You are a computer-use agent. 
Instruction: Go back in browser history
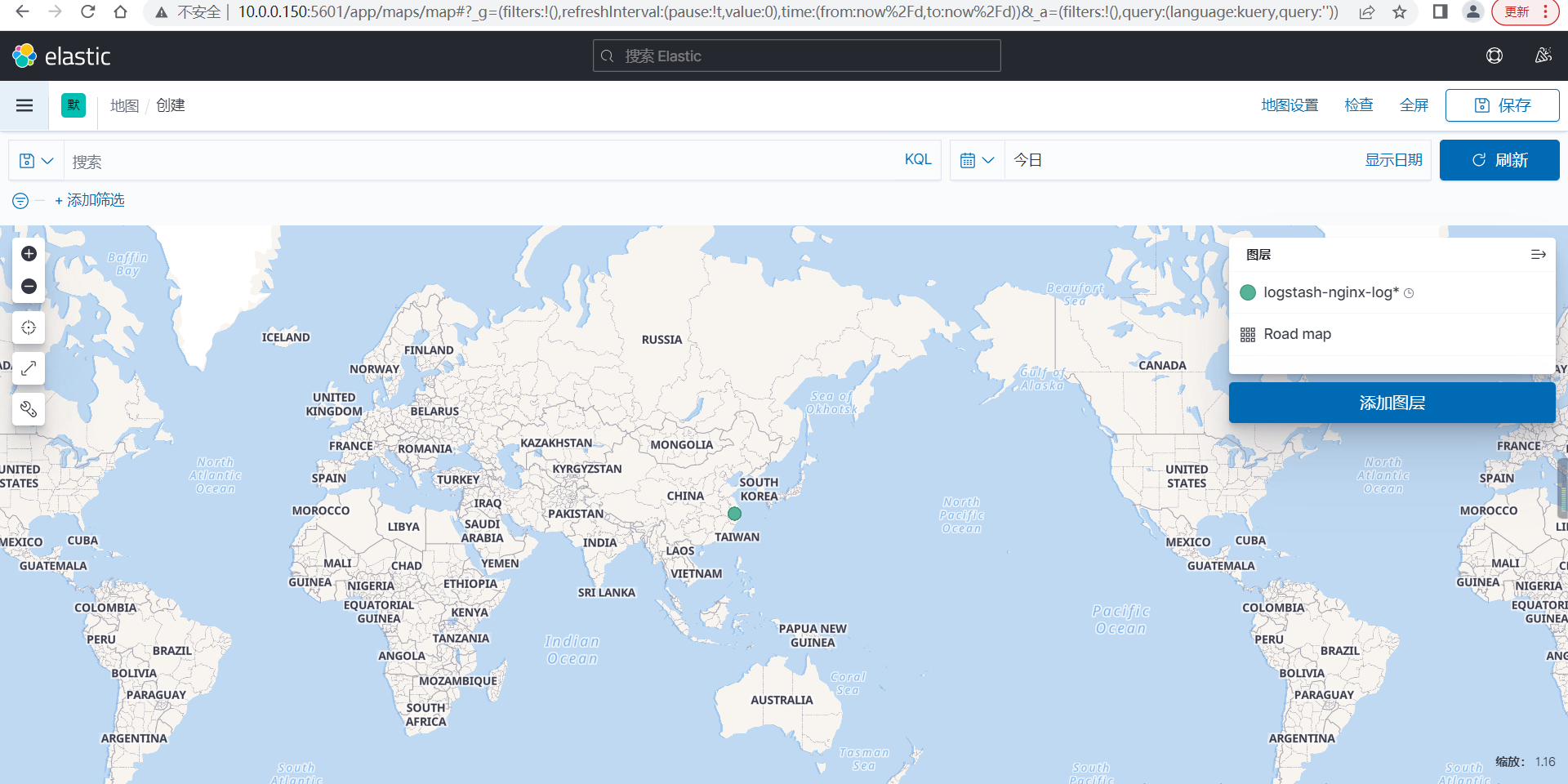pos(23,11)
